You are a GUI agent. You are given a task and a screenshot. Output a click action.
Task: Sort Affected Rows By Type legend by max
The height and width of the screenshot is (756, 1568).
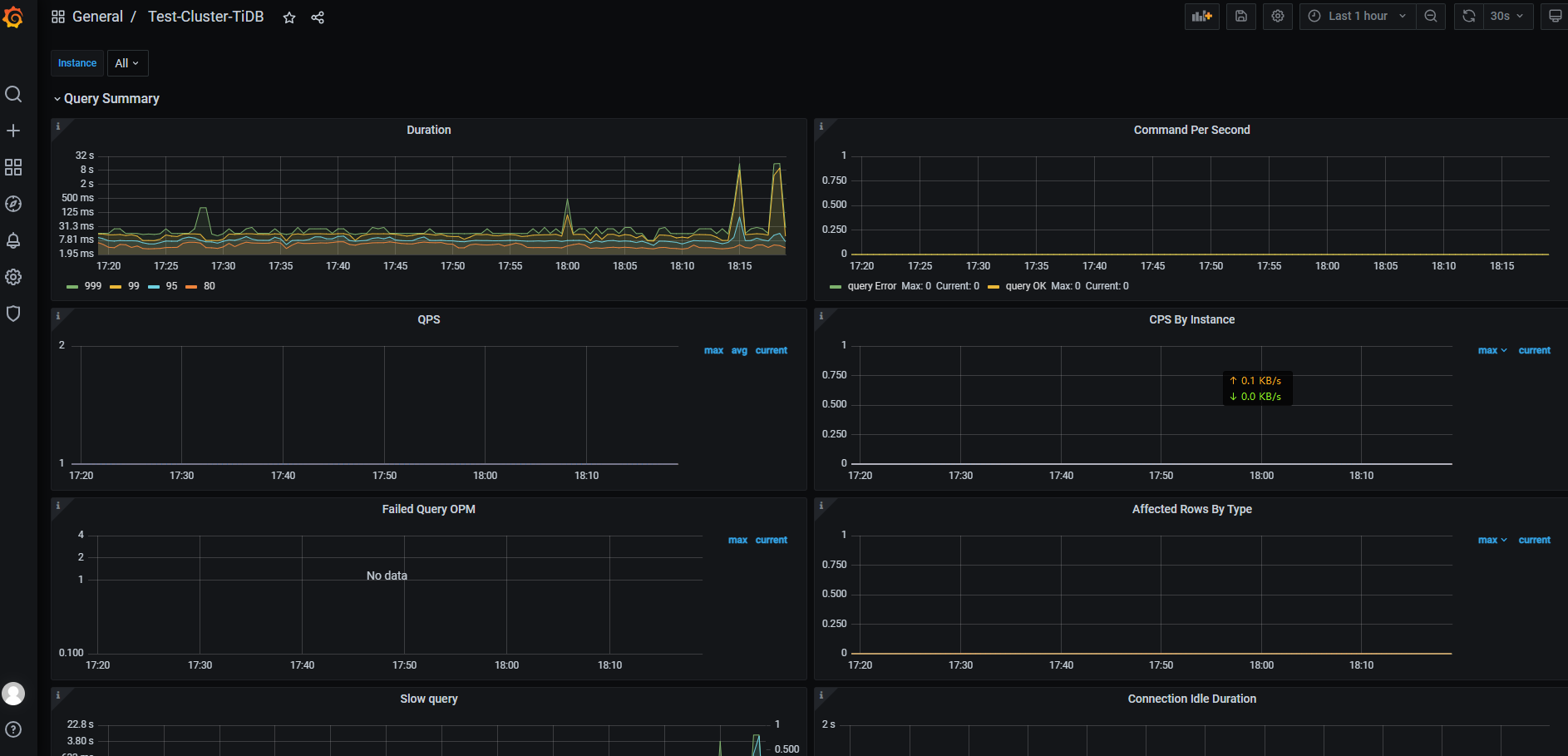(1492, 541)
